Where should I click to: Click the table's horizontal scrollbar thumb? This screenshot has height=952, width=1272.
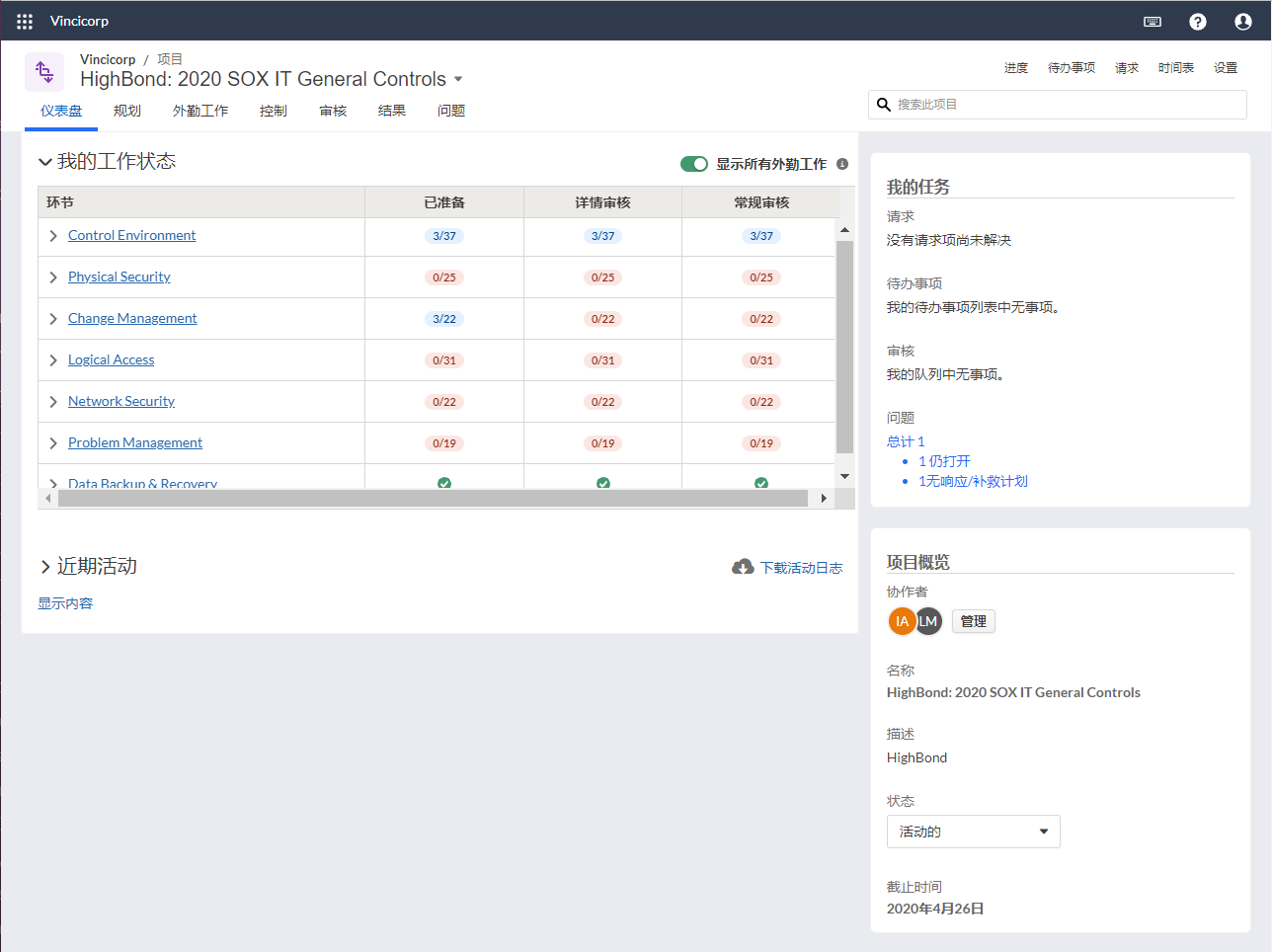pyautogui.click(x=433, y=499)
